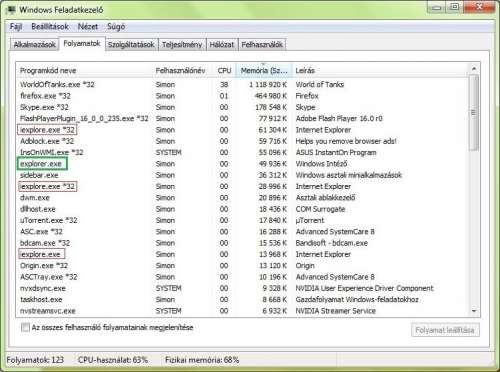Sort by Felhasználónév column header

(x=183, y=70)
